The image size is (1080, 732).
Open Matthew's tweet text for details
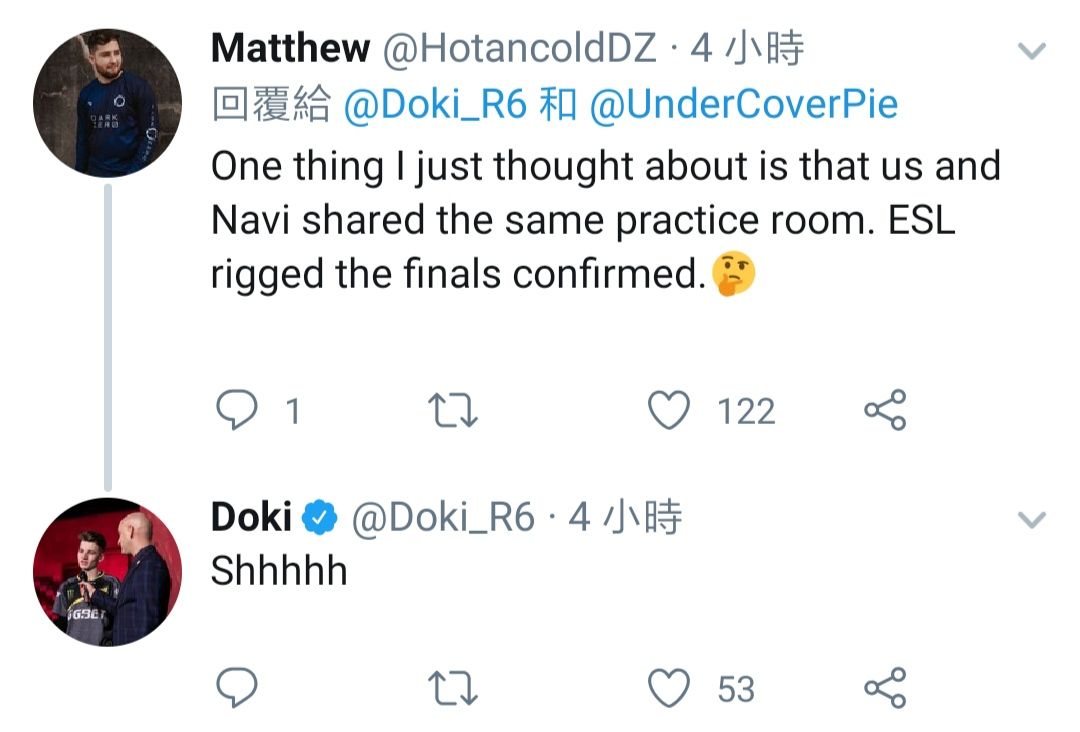coord(600,220)
